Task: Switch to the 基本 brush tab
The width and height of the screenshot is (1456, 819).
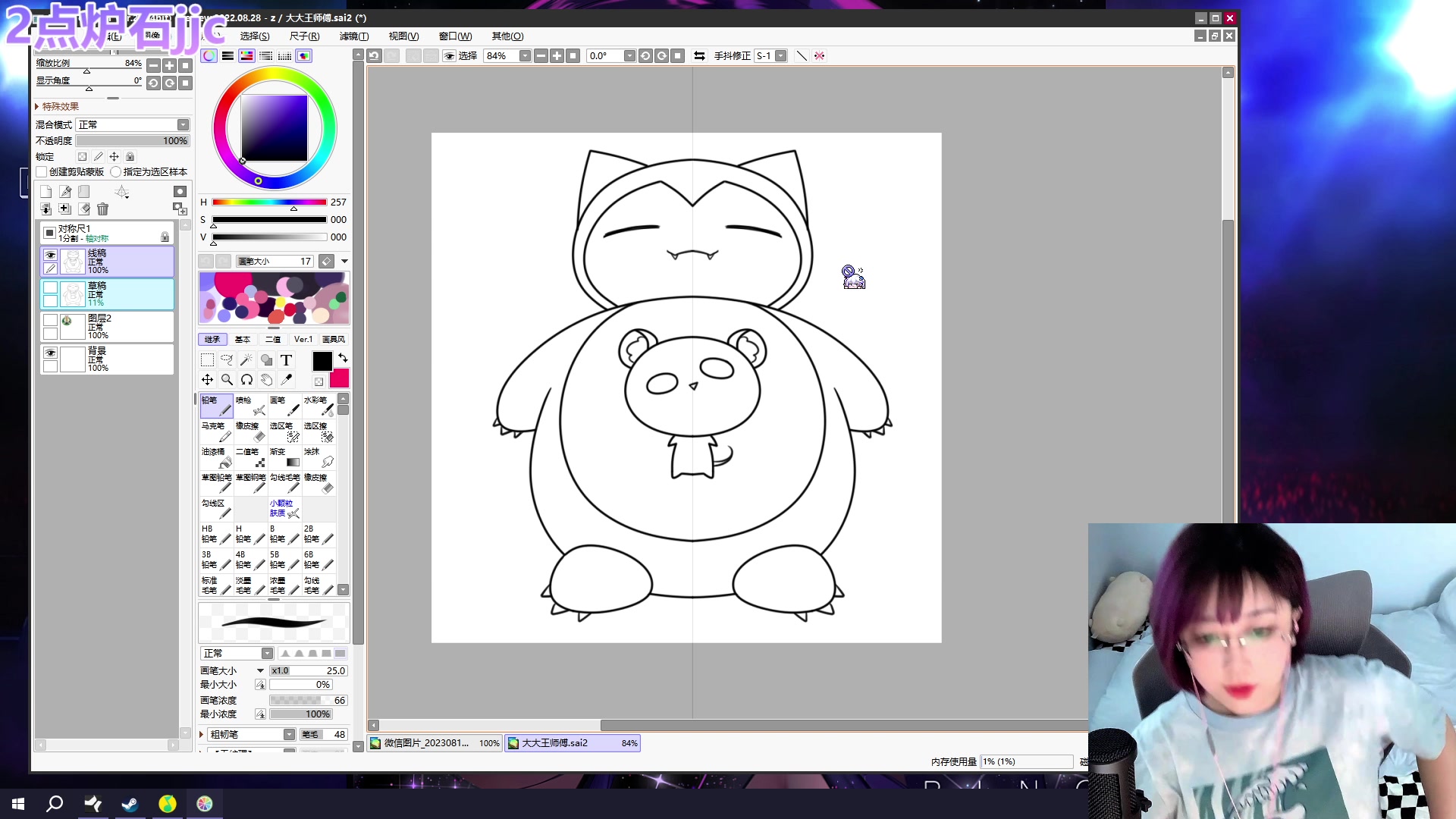Action: coord(243,340)
